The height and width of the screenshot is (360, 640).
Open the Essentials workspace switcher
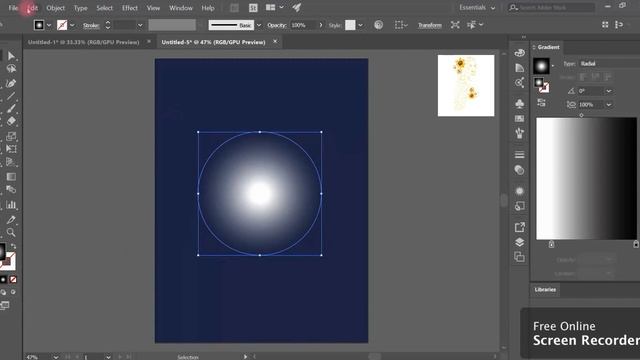(477, 8)
